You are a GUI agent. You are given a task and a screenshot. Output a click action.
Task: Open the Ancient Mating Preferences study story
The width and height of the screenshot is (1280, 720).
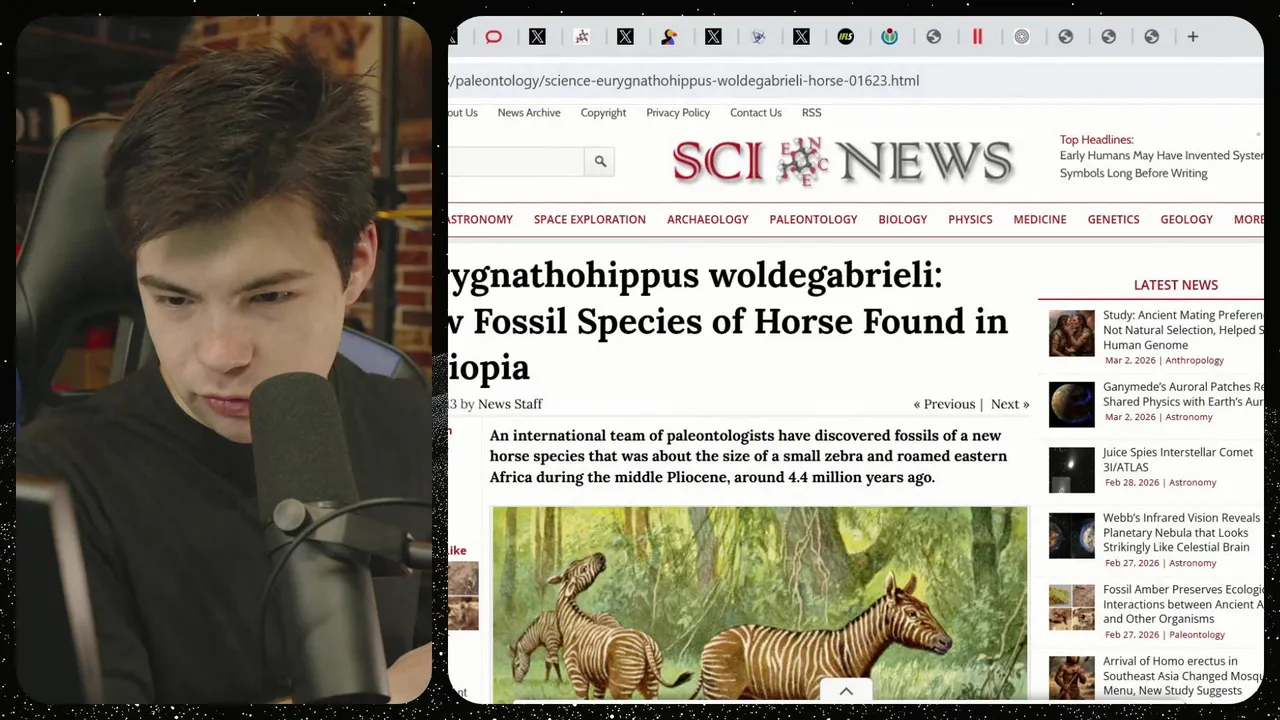point(1183,330)
